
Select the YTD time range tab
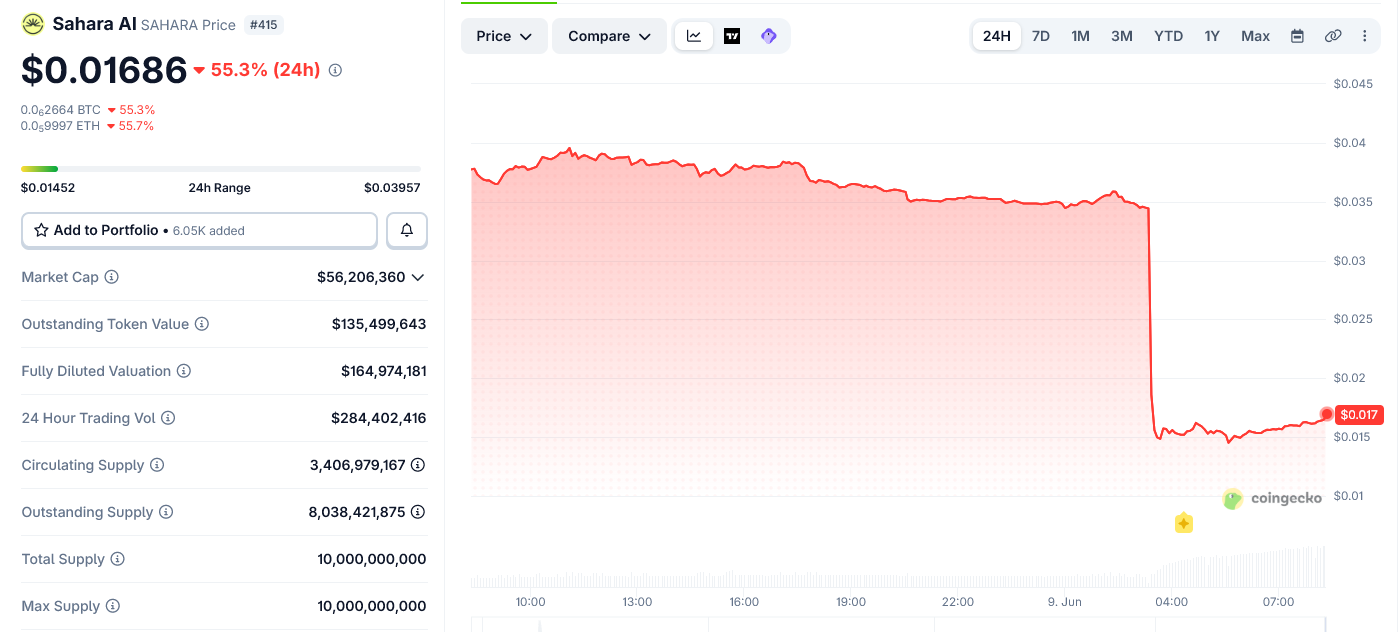coord(1168,36)
